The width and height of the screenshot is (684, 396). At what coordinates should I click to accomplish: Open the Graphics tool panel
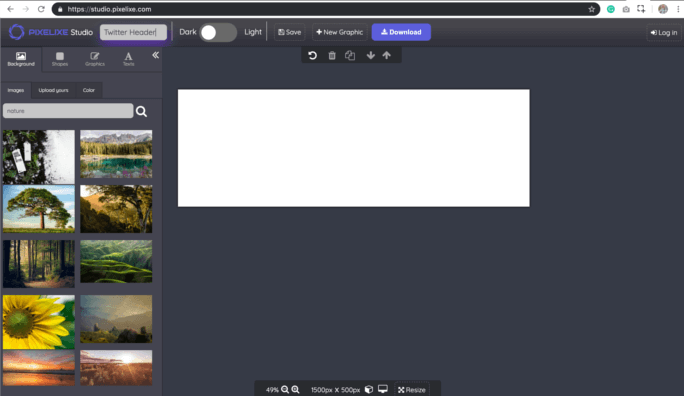pos(95,59)
